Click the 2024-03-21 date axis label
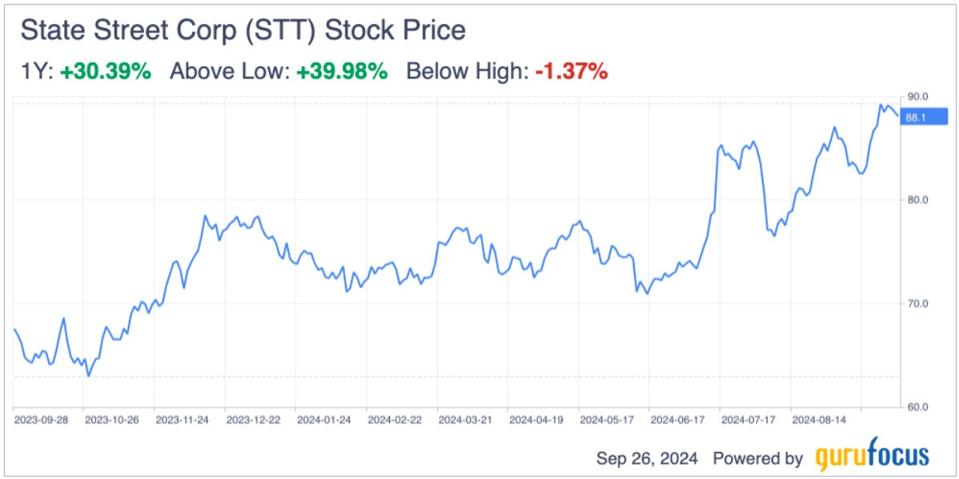The image size is (959, 479). tap(467, 419)
